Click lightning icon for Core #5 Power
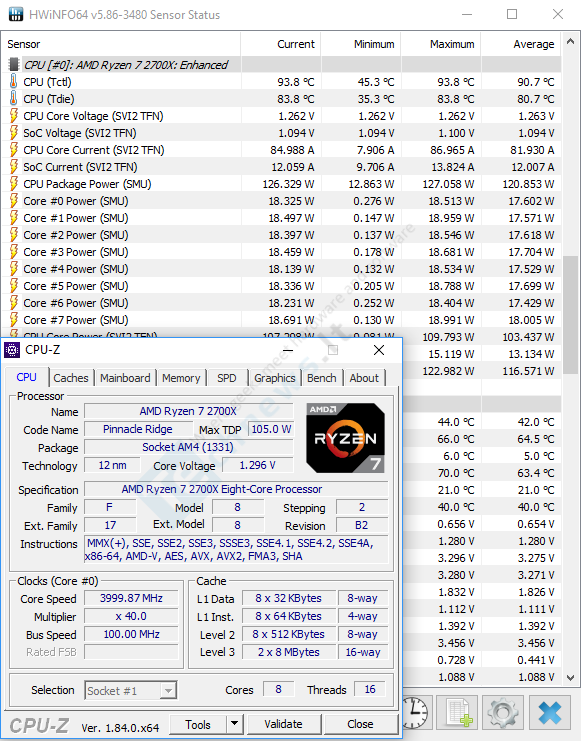581x741 pixels. coord(14,285)
